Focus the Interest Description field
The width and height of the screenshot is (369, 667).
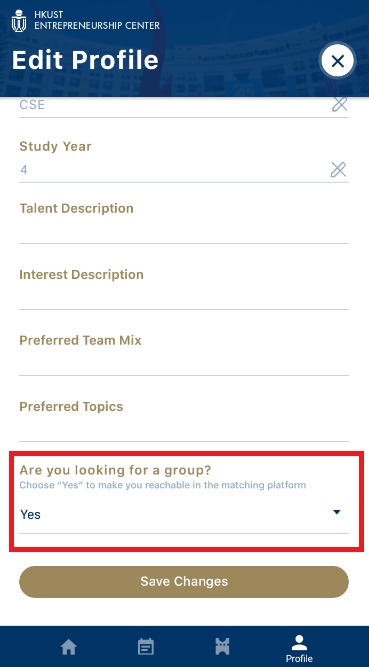tap(184, 297)
